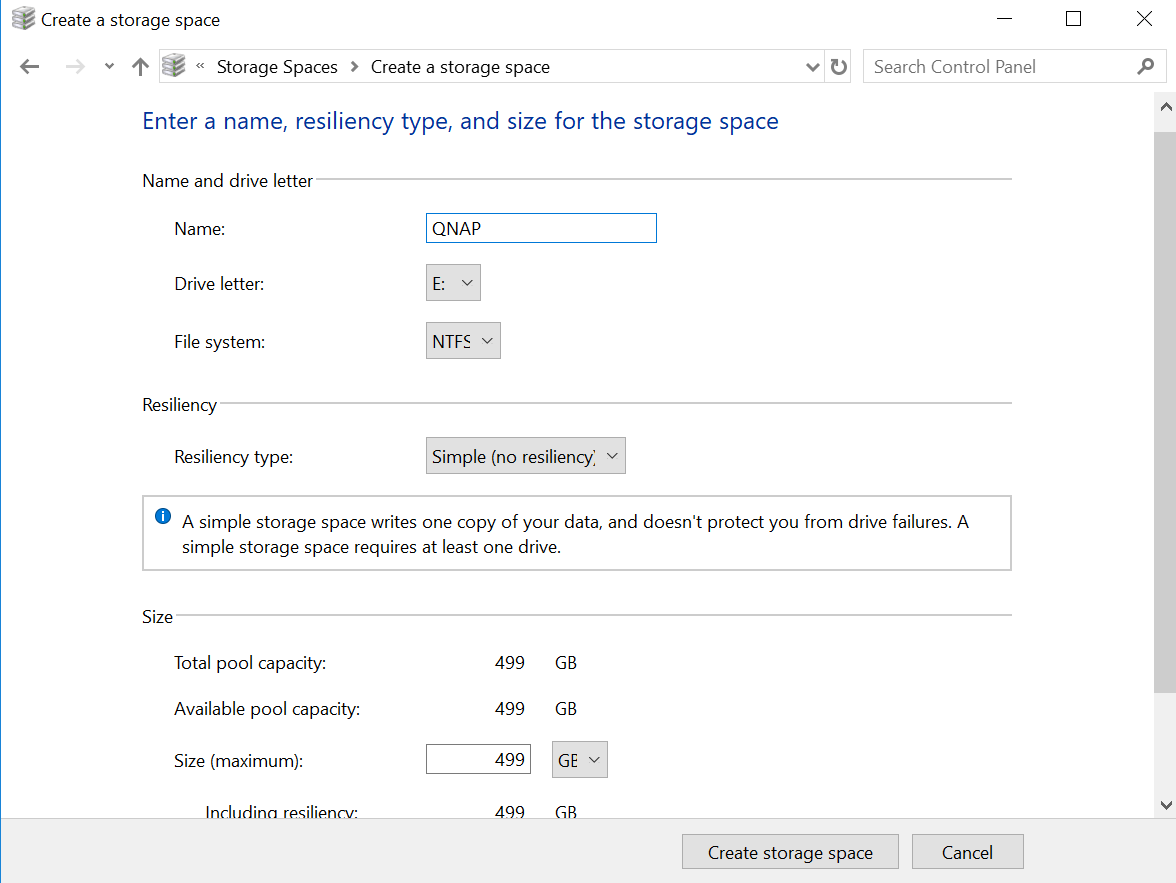1176x883 pixels.
Task: Click the blue info icon in description box
Action: [163, 517]
